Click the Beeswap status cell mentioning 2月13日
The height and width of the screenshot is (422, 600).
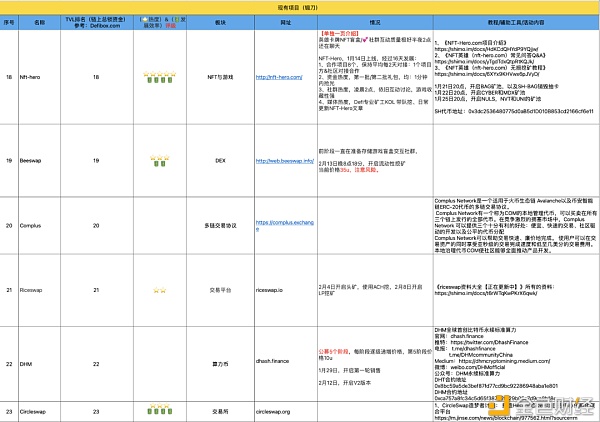pyautogui.click(x=375, y=161)
